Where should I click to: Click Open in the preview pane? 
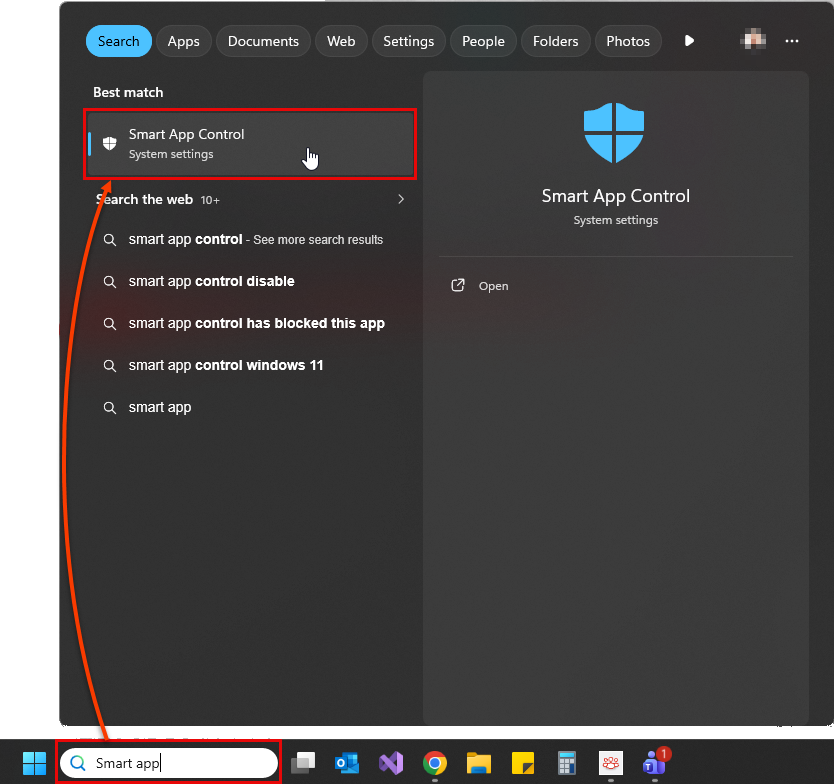point(493,286)
